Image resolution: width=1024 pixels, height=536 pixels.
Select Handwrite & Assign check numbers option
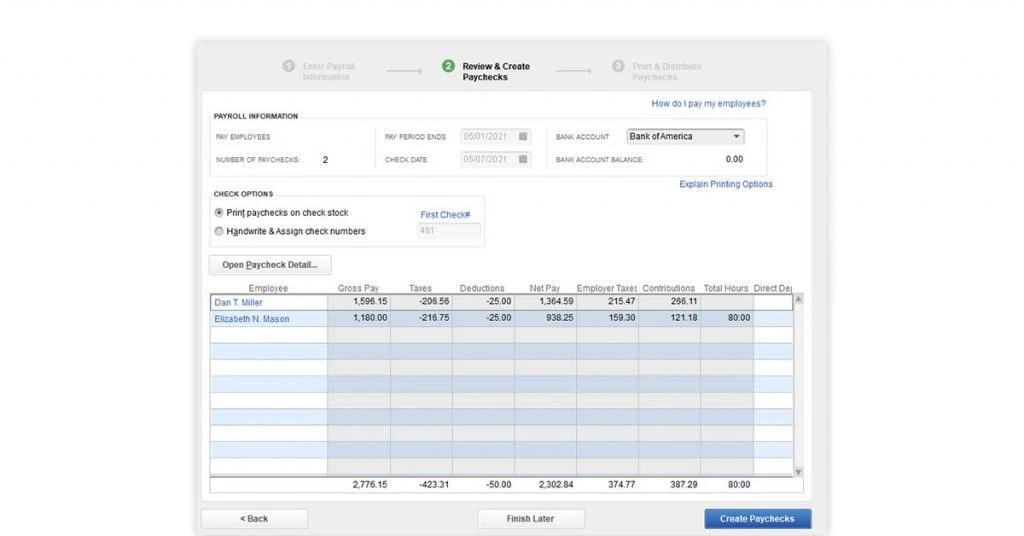(219, 231)
